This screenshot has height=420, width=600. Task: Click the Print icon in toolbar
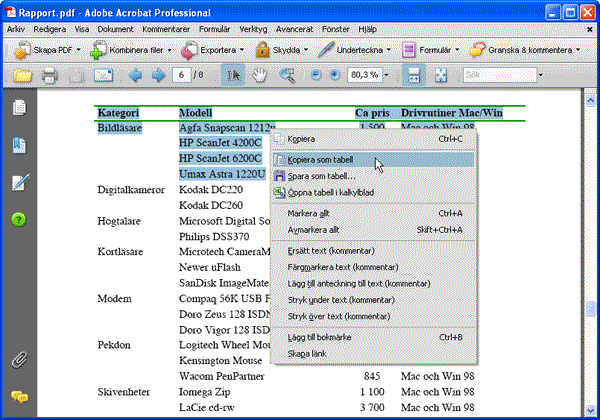[49, 76]
